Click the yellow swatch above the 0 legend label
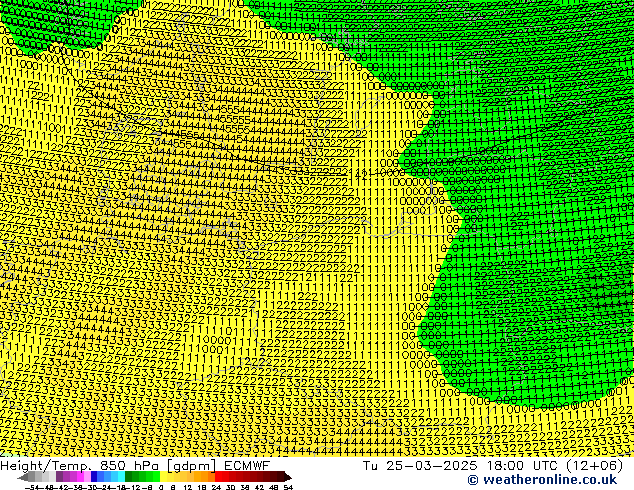The width and height of the screenshot is (634, 490). pos(164,476)
